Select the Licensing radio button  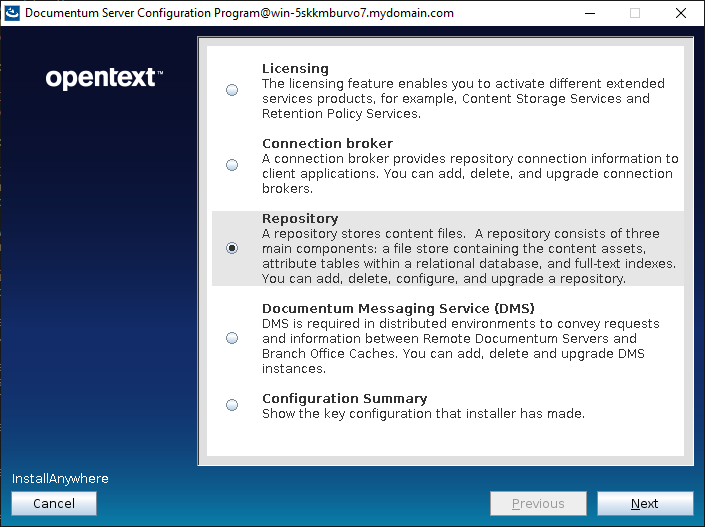pyautogui.click(x=232, y=90)
